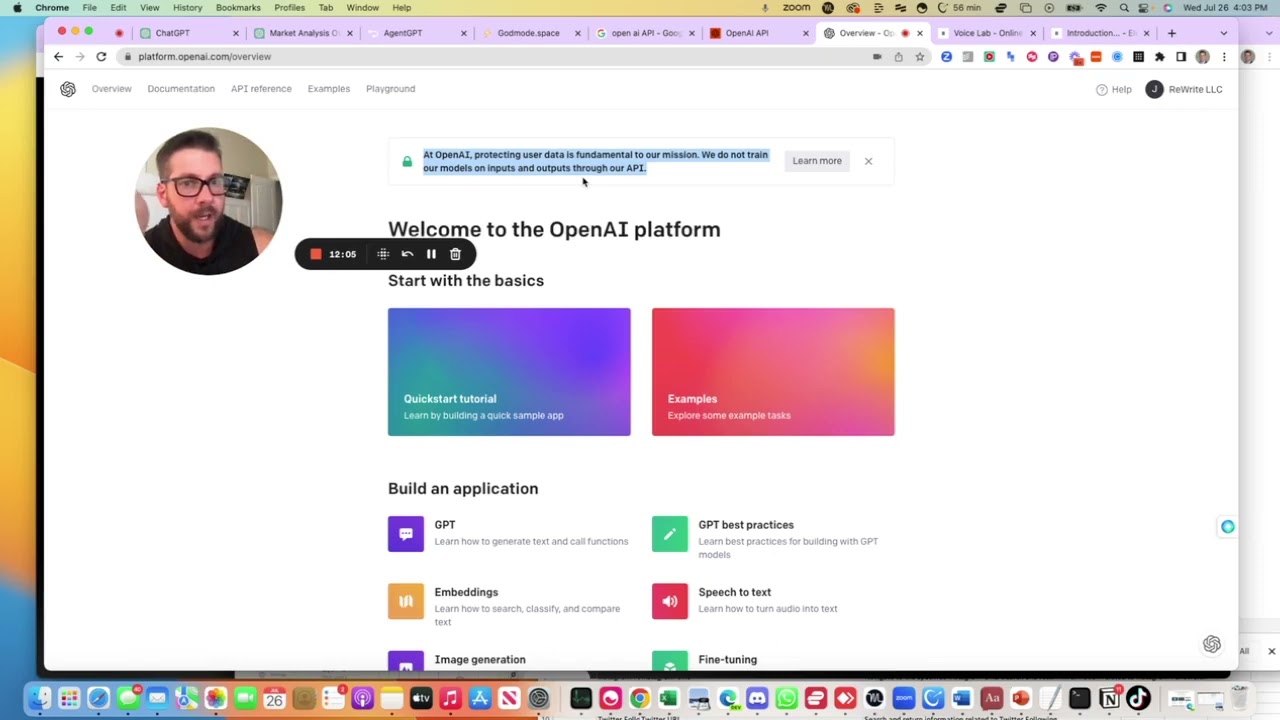The width and height of the screenshot is (1280, 720).
Task: Click the green lock icon in banner
Action: coord(407,161)
